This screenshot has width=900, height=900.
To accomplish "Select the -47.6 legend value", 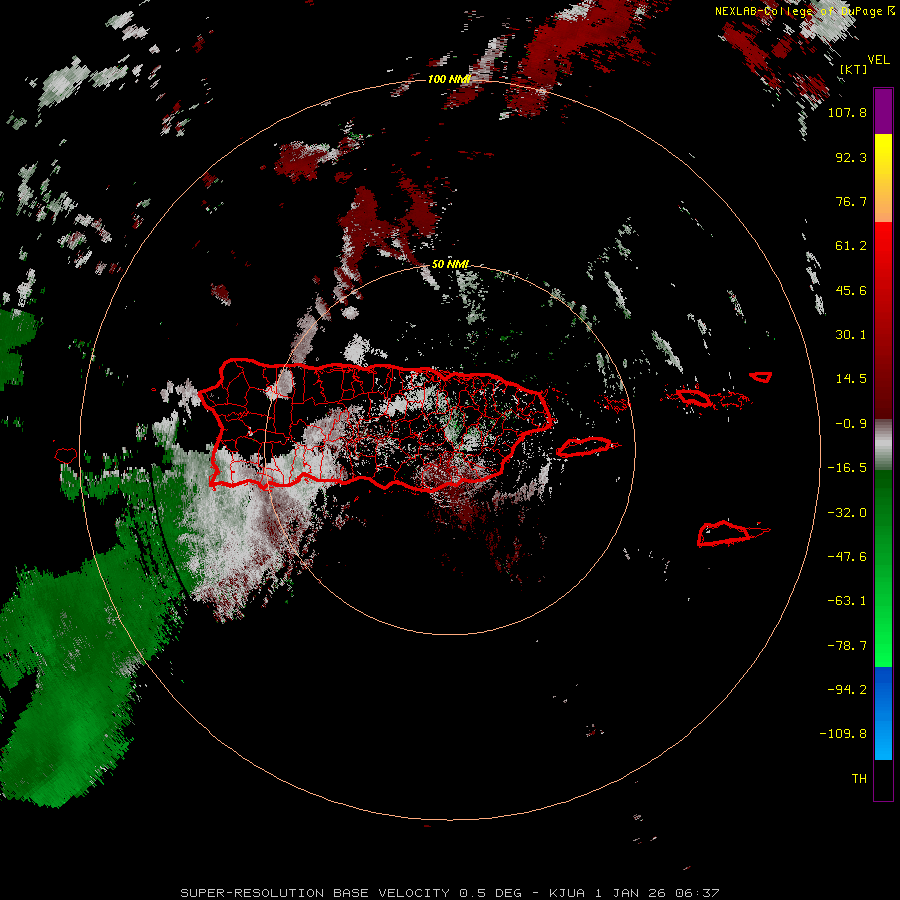I will pyautogui.click(x=847, y=557).
